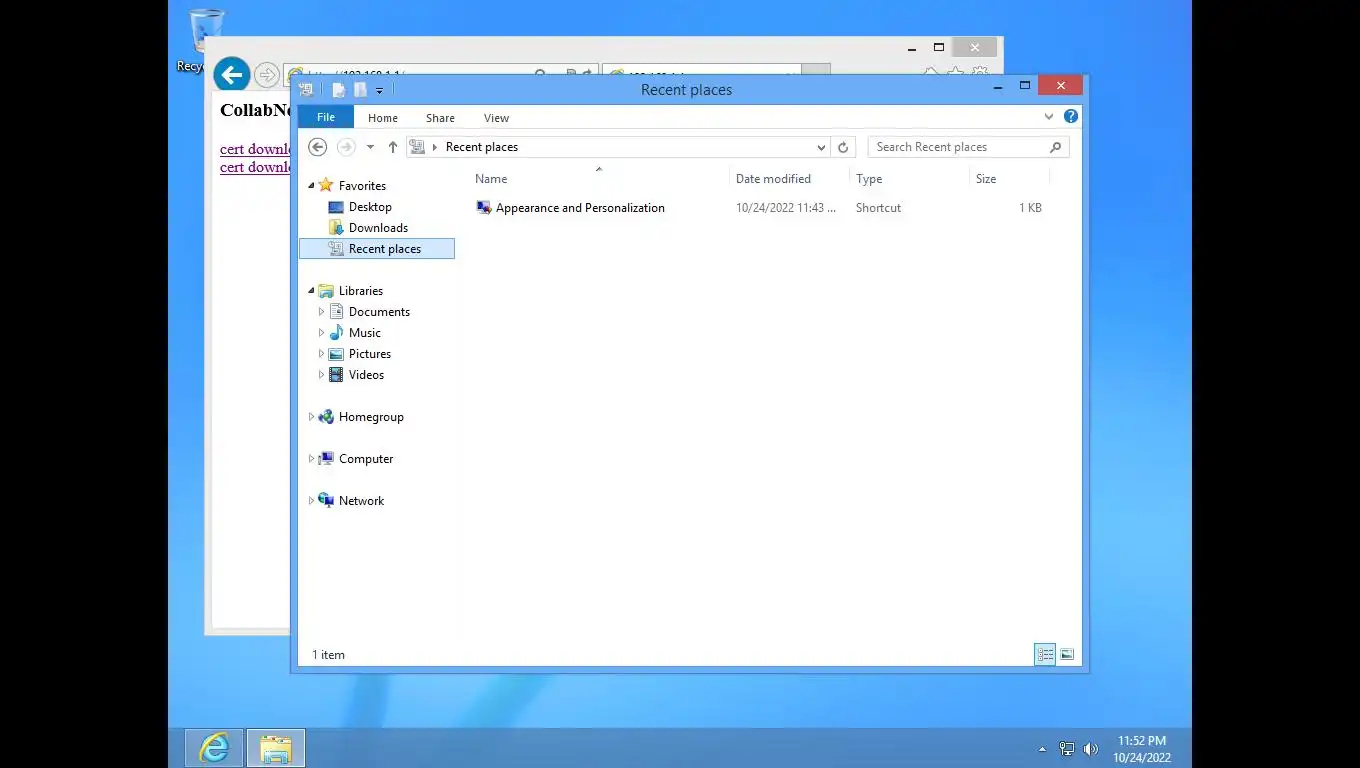Screen dimensions: 1360x768
Task: Click the Explorer forward navigation arrow
Action: click(x=346, y=147)
